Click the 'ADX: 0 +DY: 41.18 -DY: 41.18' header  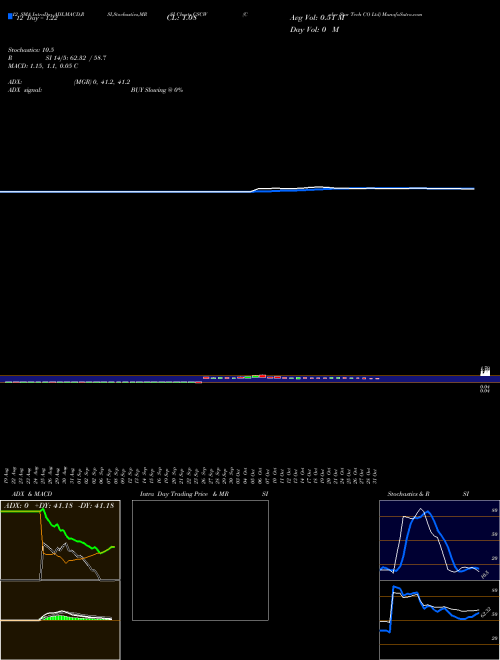click(x=60, y=505)
